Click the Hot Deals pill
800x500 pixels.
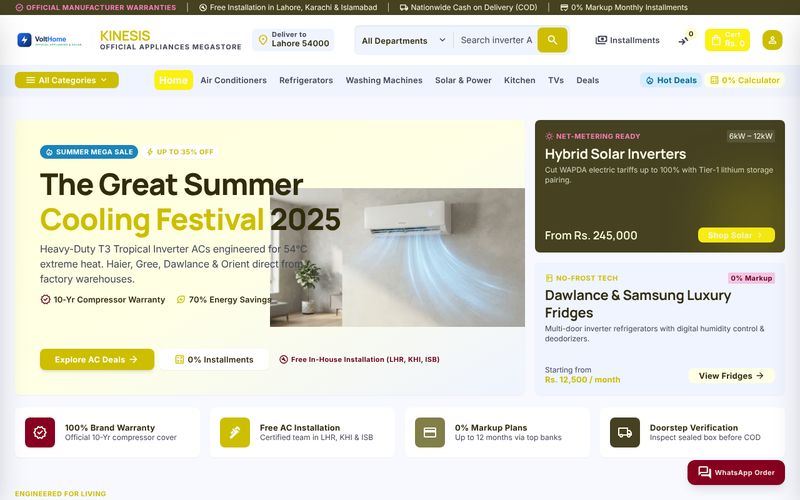(671, 80)
